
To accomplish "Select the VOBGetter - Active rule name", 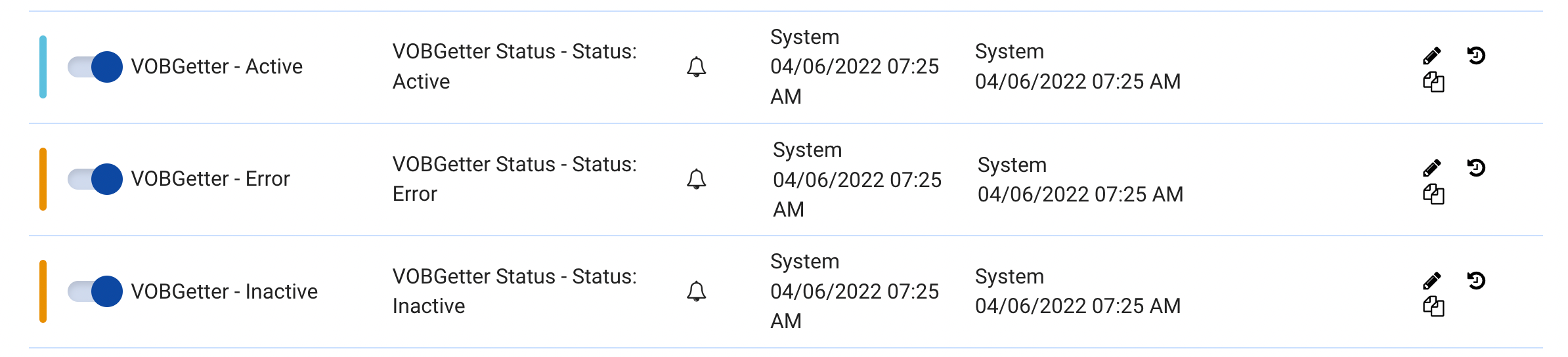I will 217,67.
